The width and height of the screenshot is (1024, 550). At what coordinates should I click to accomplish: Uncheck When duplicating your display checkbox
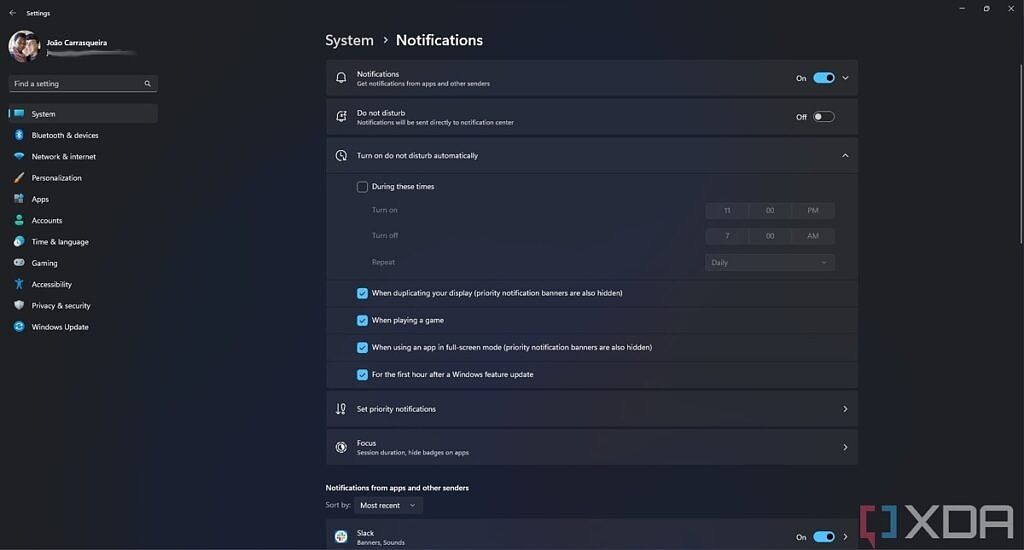pyautogui.click(x=362, y=293)
